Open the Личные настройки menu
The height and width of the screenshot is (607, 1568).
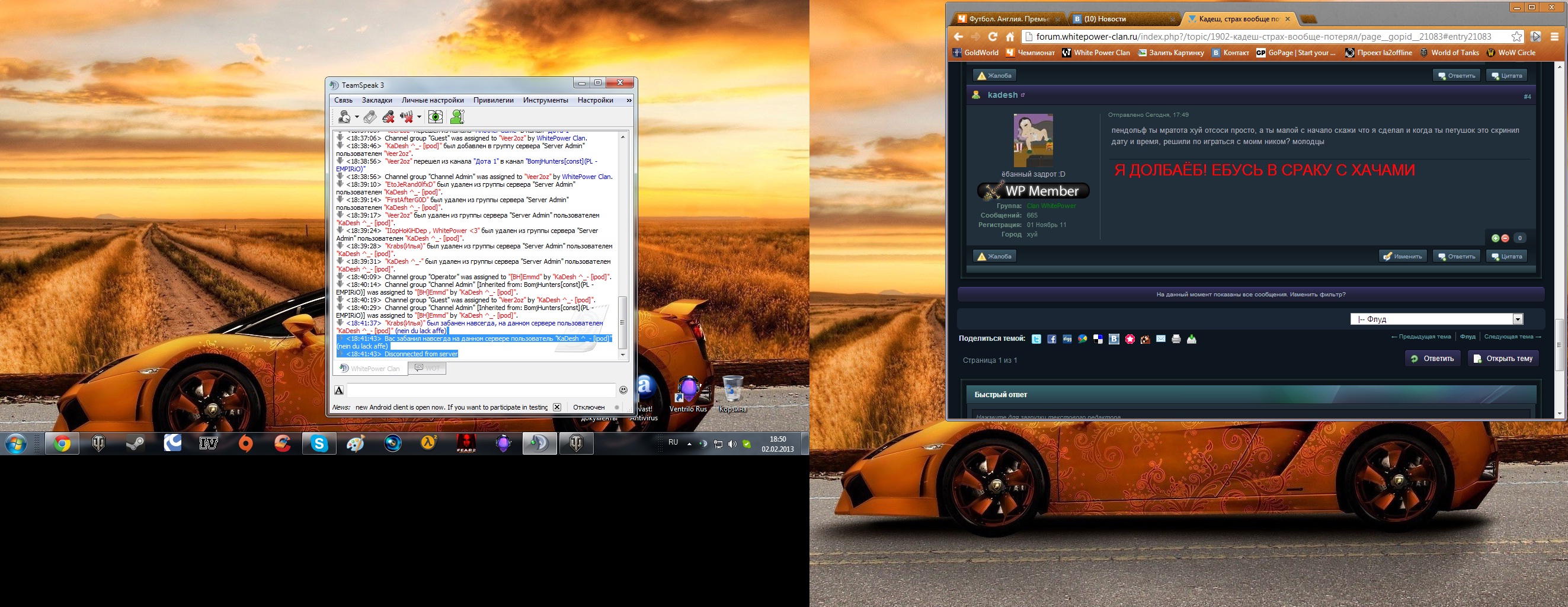[433, 100]
